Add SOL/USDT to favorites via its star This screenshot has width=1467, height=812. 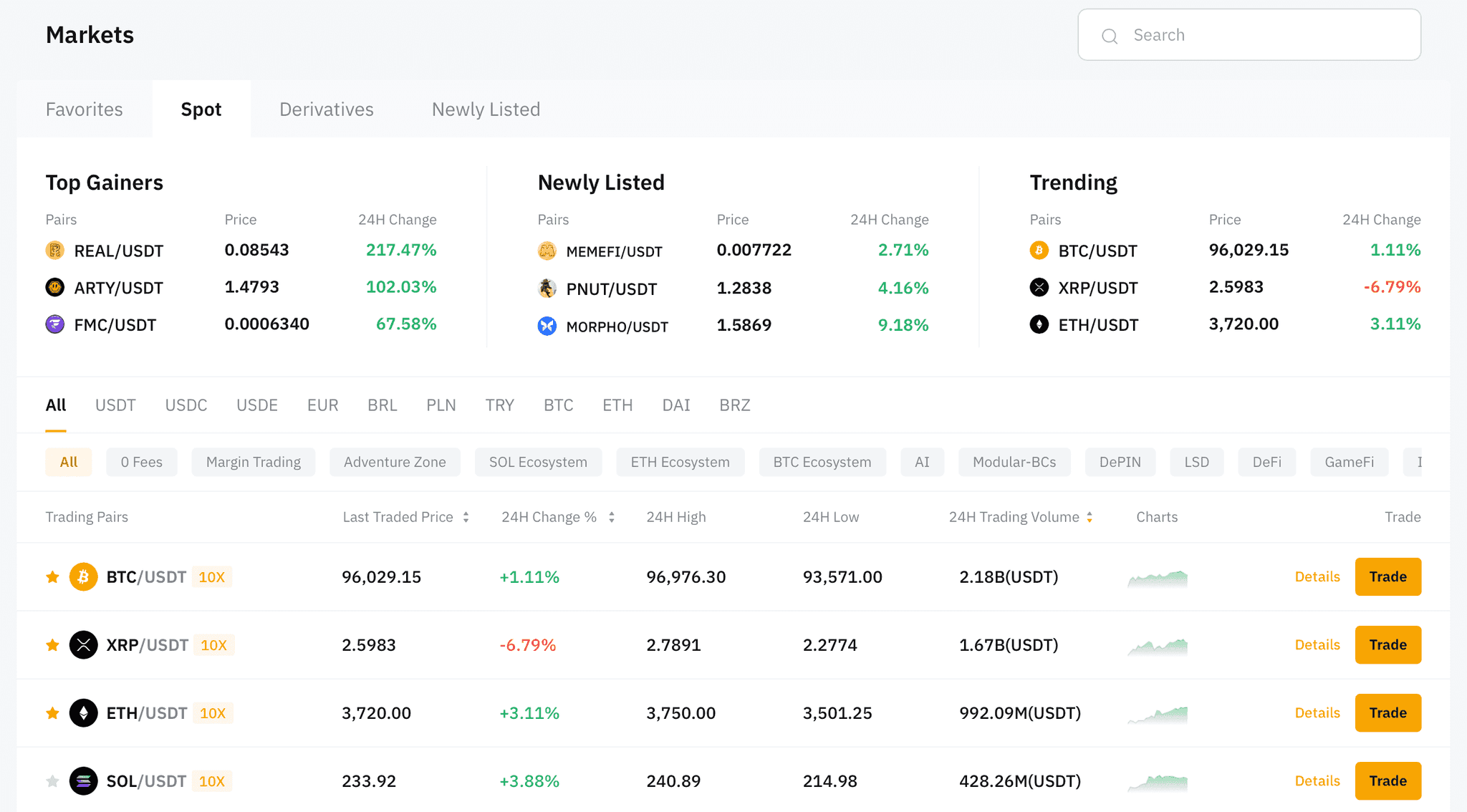(x=52, y=780)
